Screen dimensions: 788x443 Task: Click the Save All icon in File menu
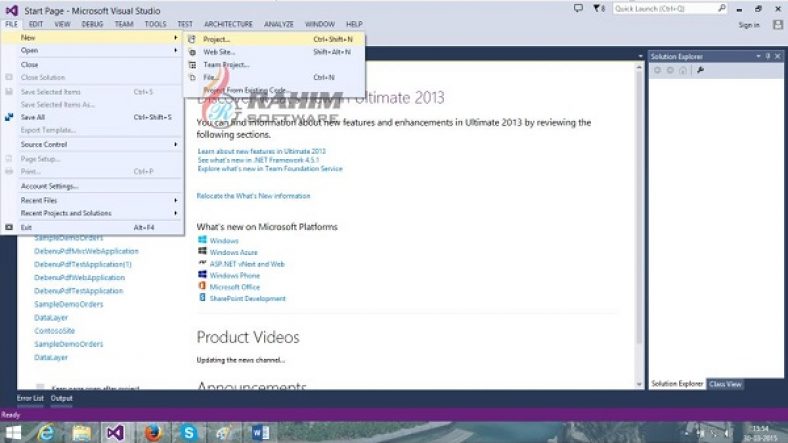(9, 117)
